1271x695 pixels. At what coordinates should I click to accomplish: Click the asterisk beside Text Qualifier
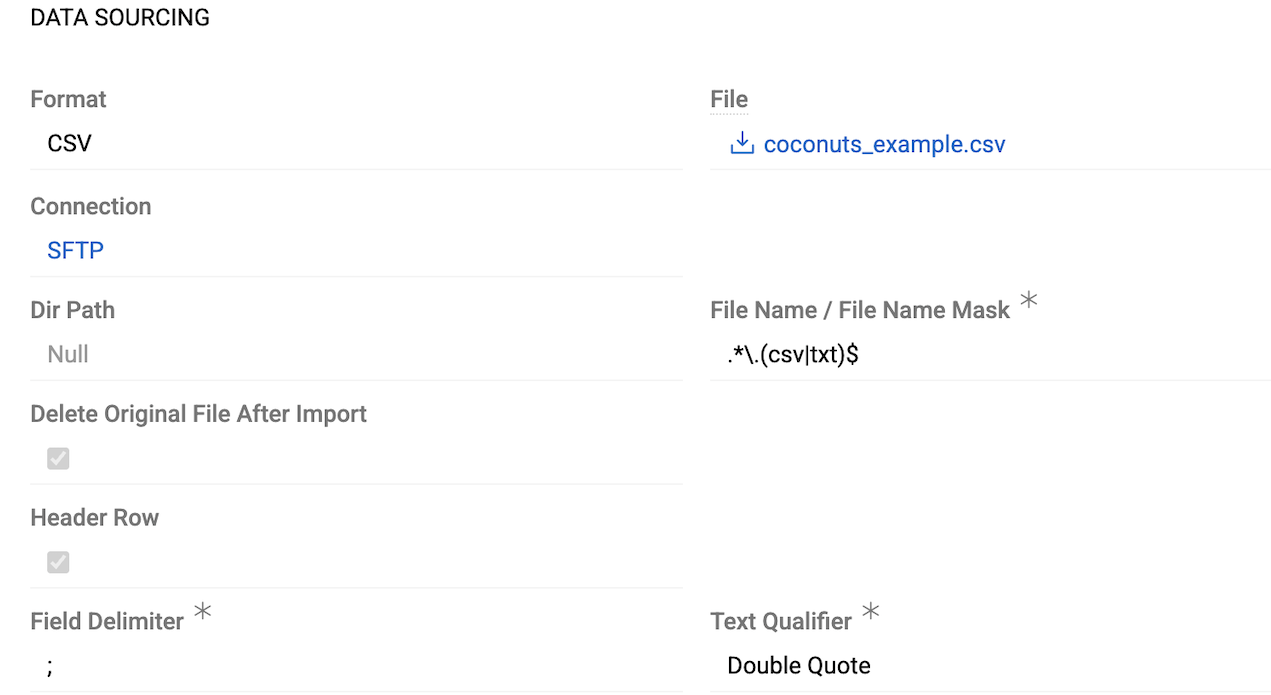pos(870,612)
